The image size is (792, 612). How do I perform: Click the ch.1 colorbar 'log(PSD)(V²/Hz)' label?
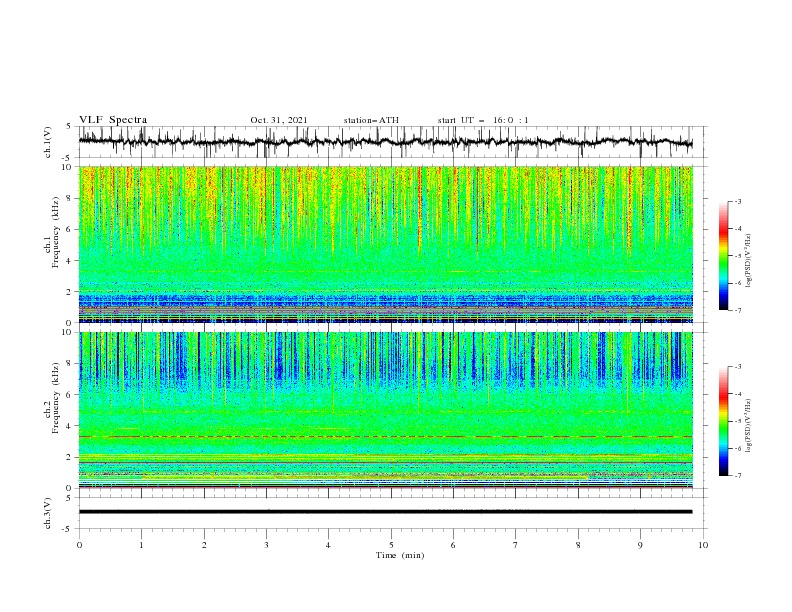[x=749, y=261]
